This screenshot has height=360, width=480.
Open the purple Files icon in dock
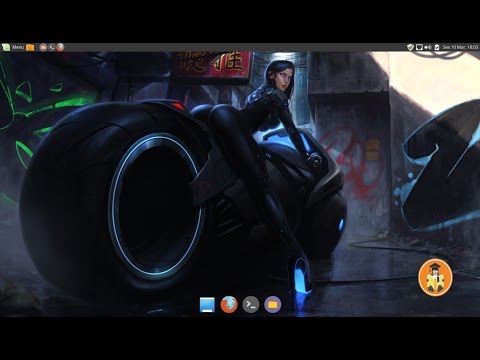273,304
